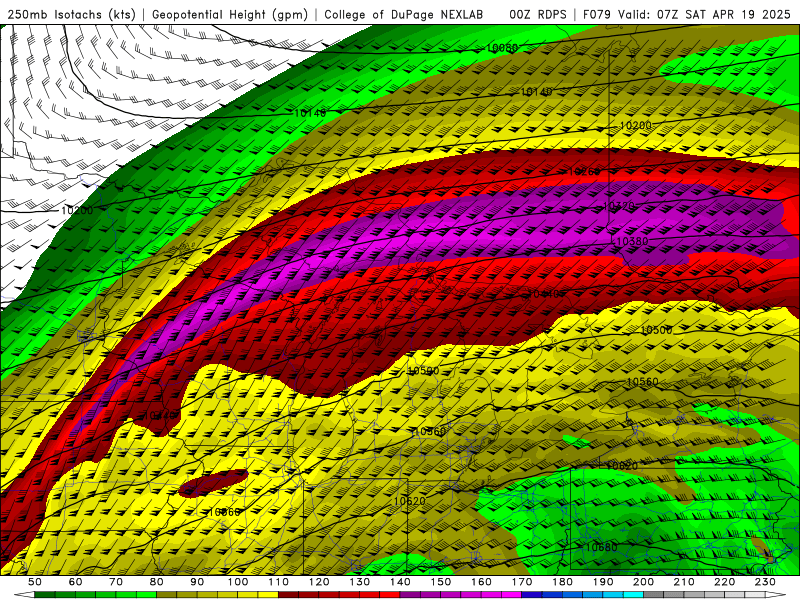
Task: Click the bright green legend segment ending at 80
Action: coord(146,595)
